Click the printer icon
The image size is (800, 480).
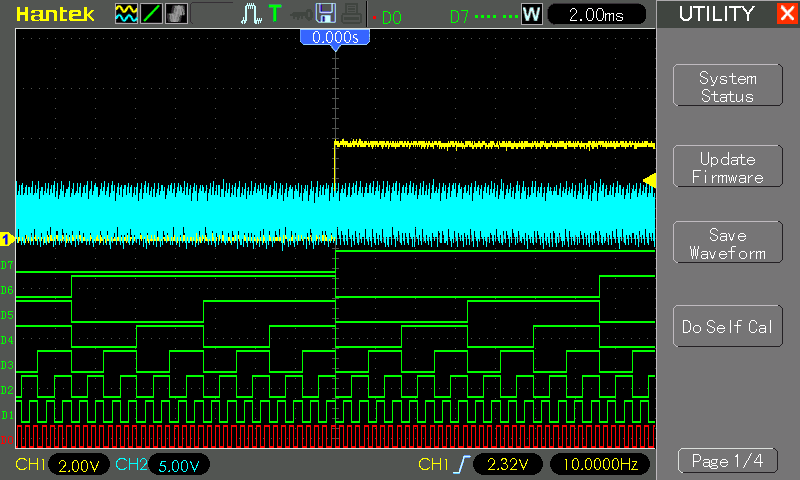coord(352,14)
